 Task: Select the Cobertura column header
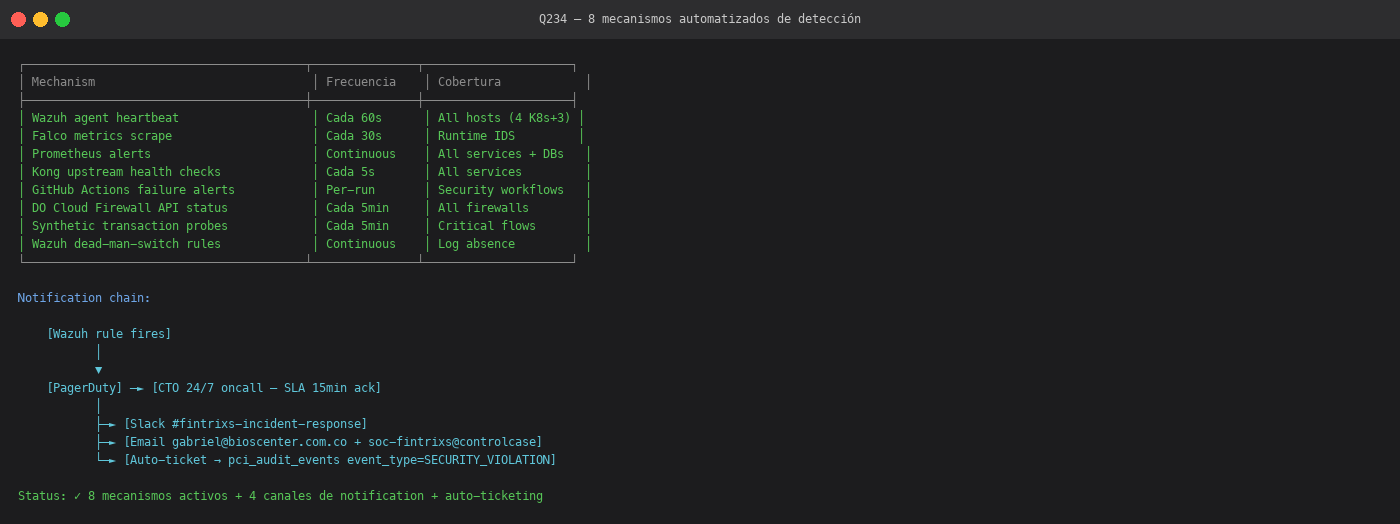pyautogui.click(x=469, y=82)
